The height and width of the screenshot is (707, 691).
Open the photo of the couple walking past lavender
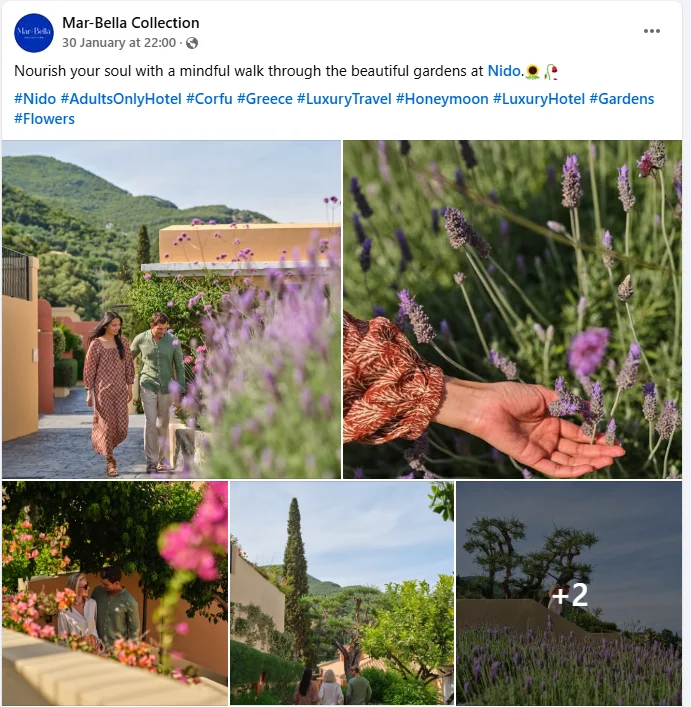[171, 309]
